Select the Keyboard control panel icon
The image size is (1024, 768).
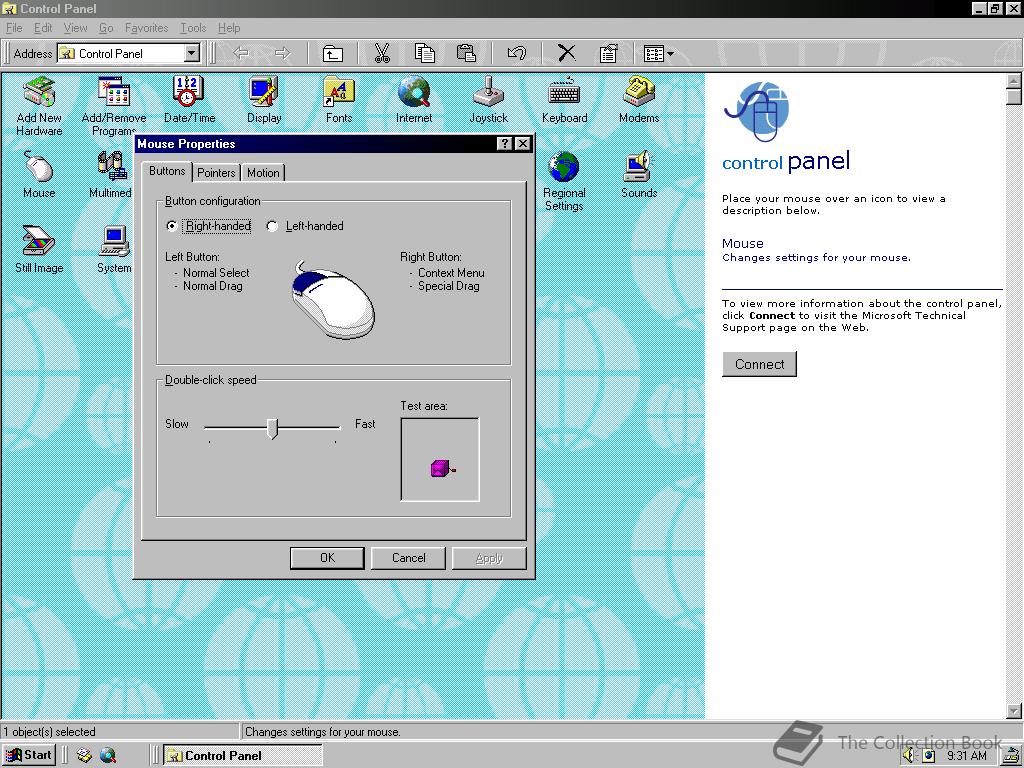coord(564,100)
